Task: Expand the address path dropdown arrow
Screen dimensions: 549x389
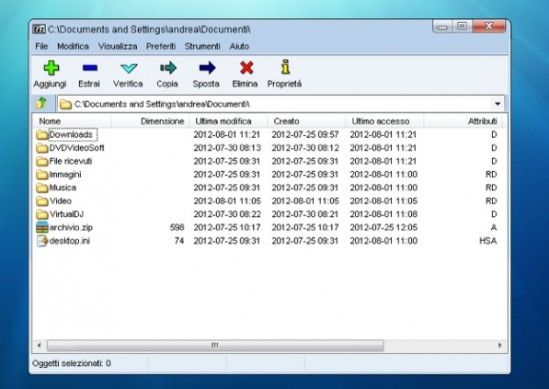Action: point(497,104)
